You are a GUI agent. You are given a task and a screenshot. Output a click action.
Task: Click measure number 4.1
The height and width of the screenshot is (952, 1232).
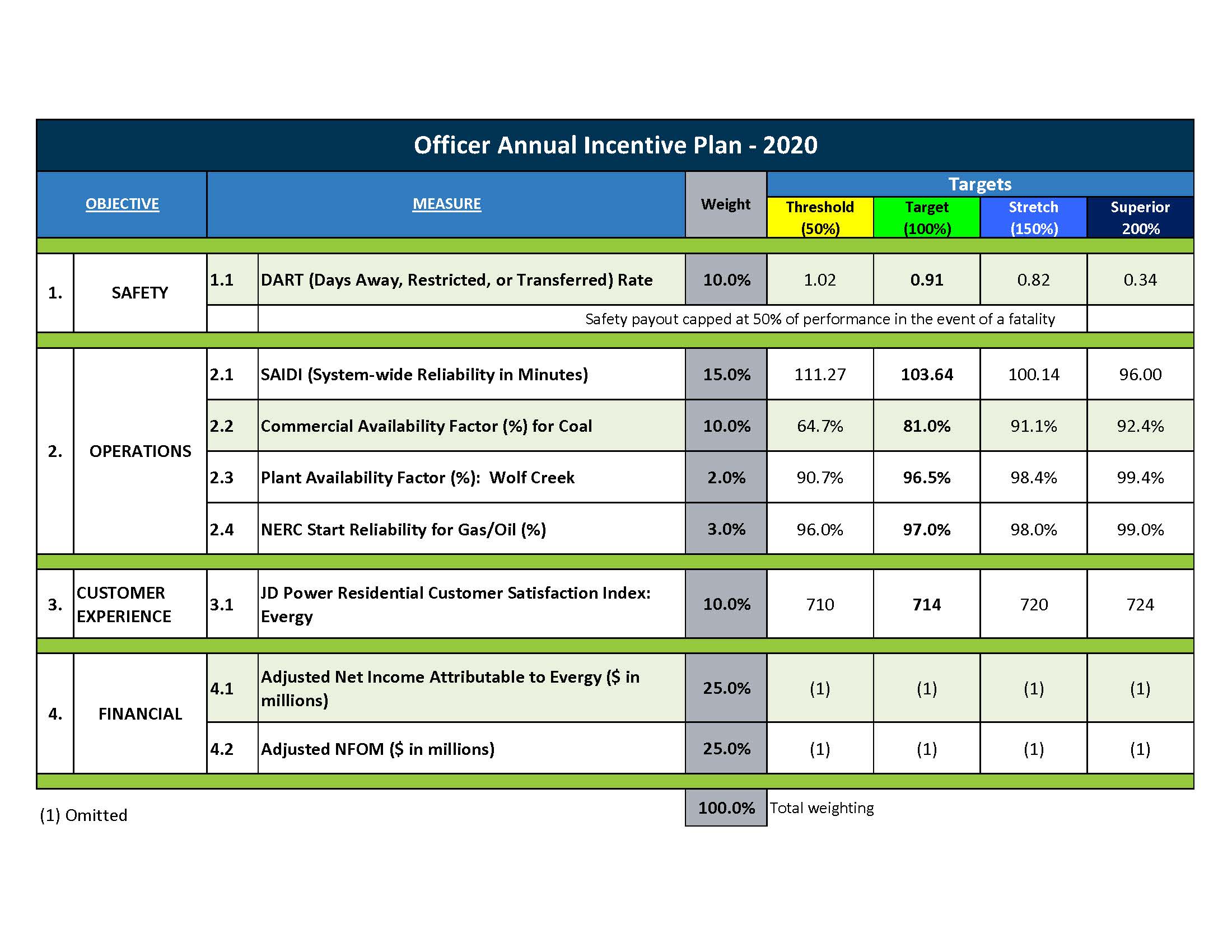pos(221,689)
